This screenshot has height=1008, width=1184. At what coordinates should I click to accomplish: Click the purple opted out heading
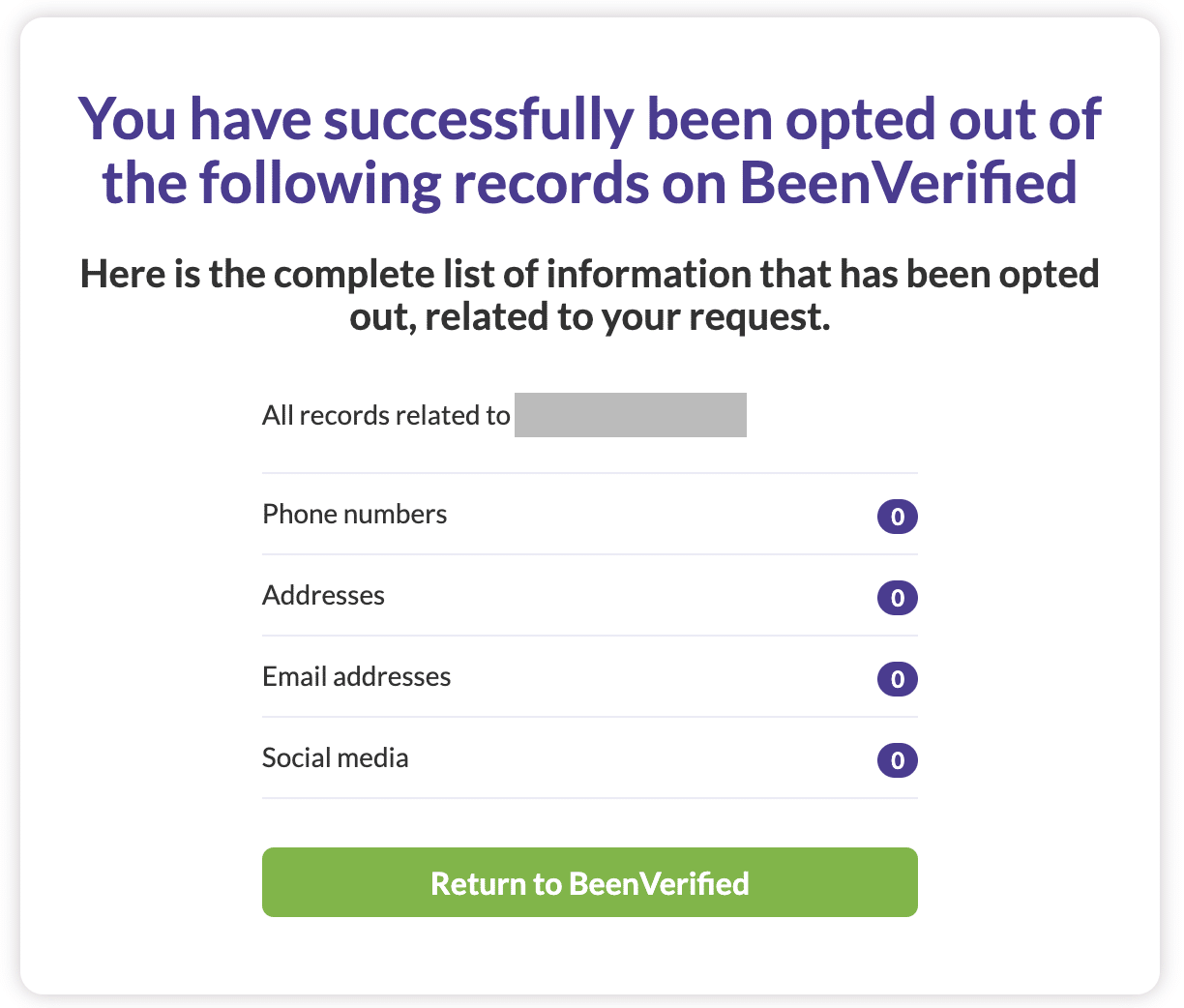pyautogui.click(x=589, y=150)
